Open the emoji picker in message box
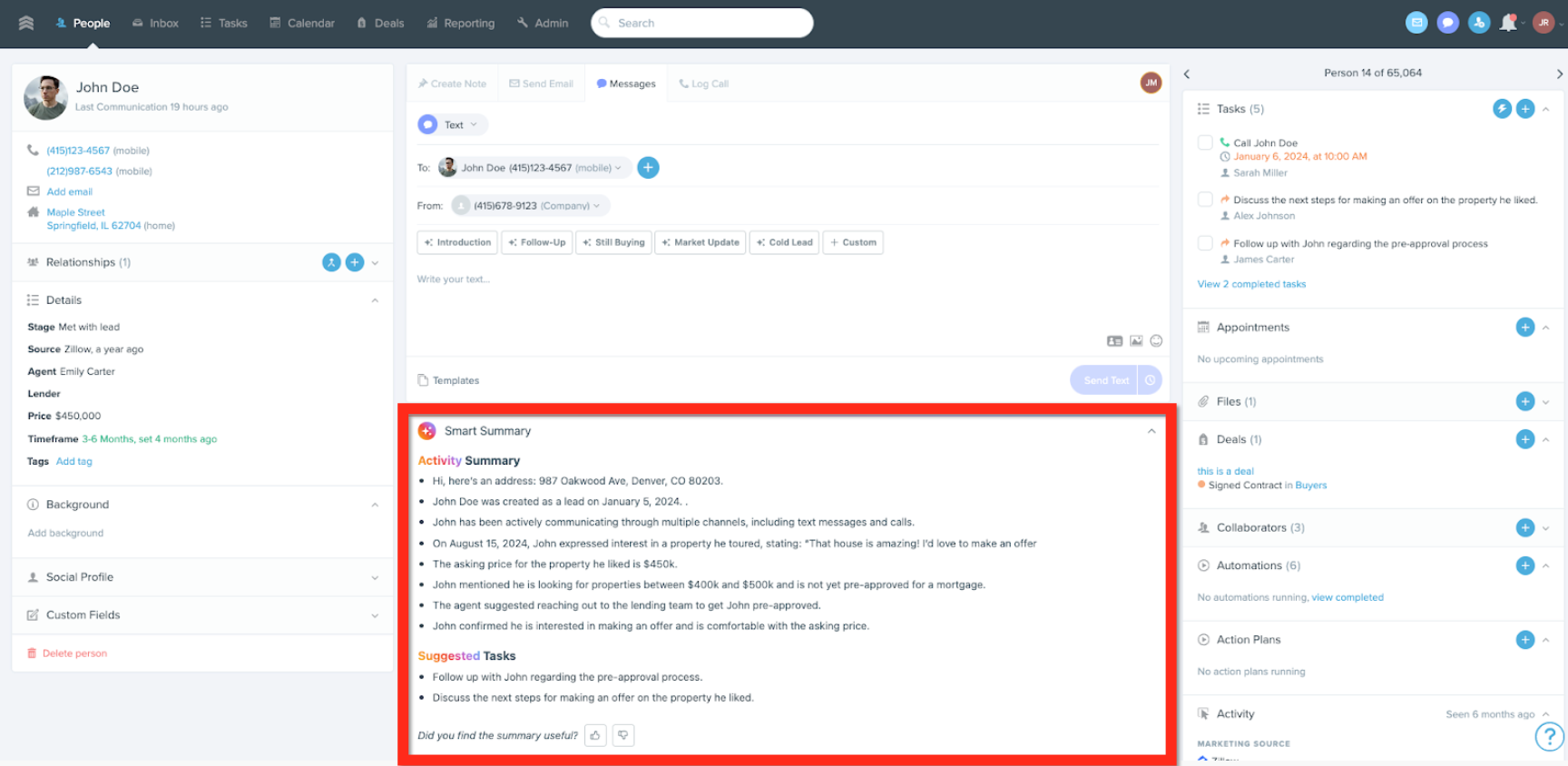Image resolution: width=1568 pixels, height=766 pixels. pos(1156,341)
